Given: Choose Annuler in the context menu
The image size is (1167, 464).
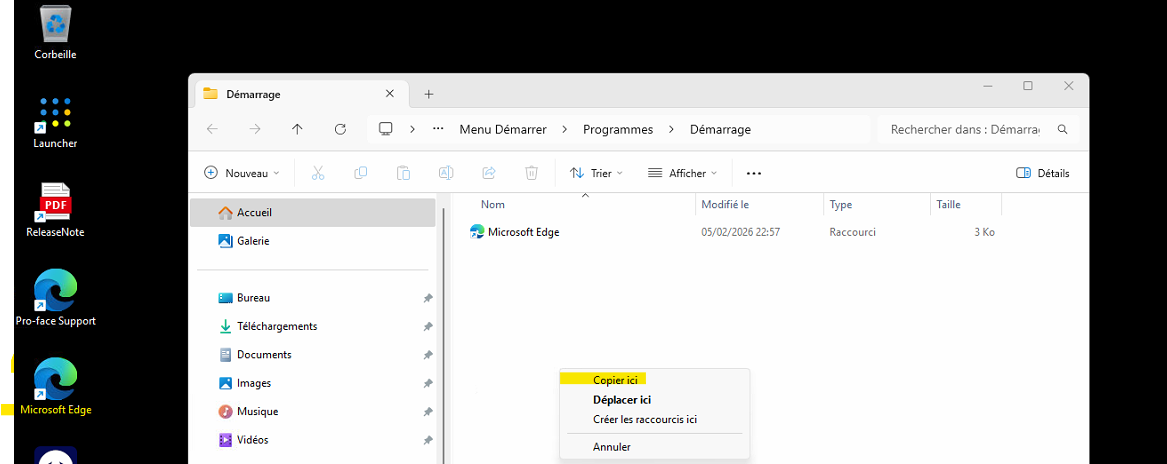Looking at the screenshot, I should pyautogui.click(x=654, y=447).
